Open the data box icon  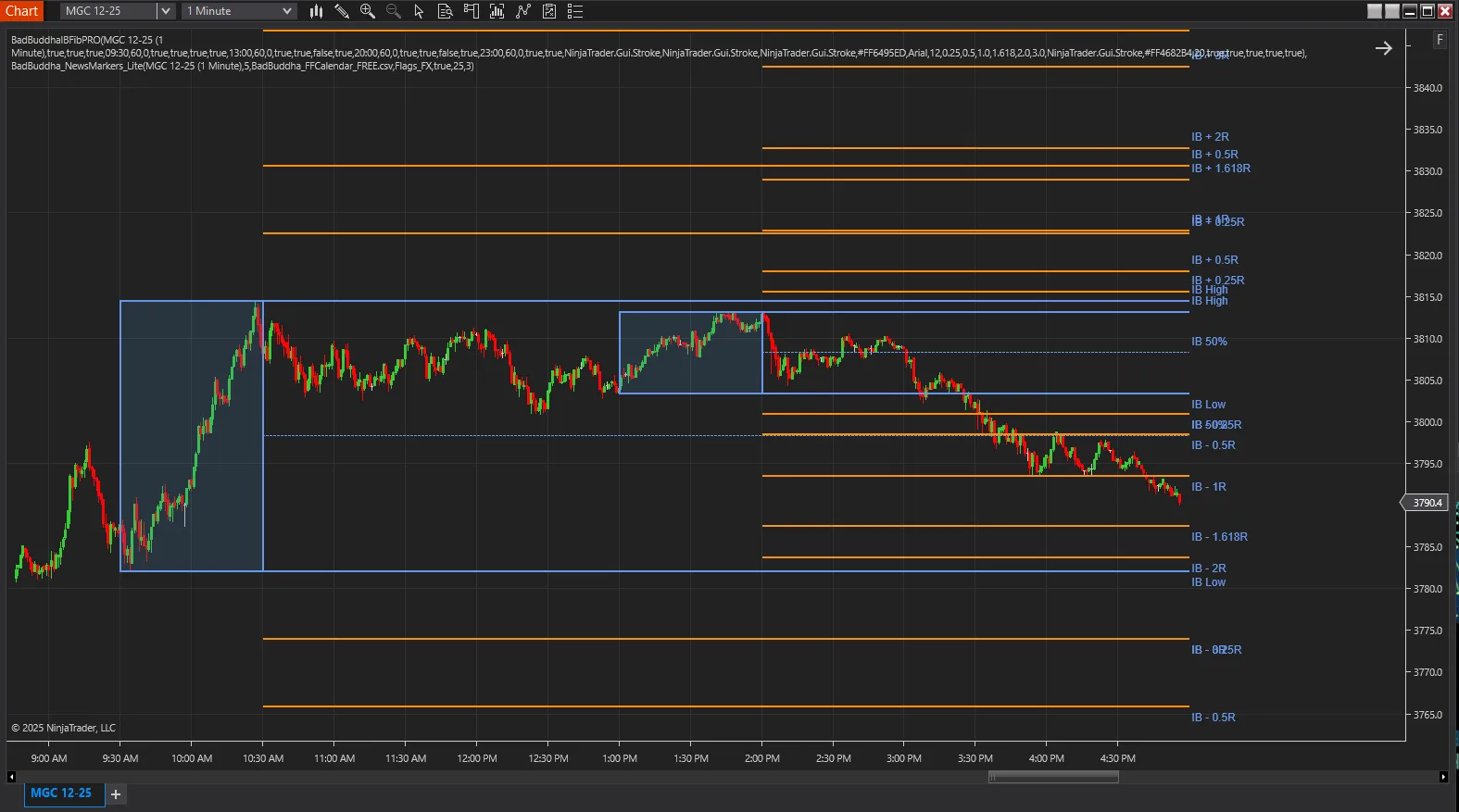[445, 11]
